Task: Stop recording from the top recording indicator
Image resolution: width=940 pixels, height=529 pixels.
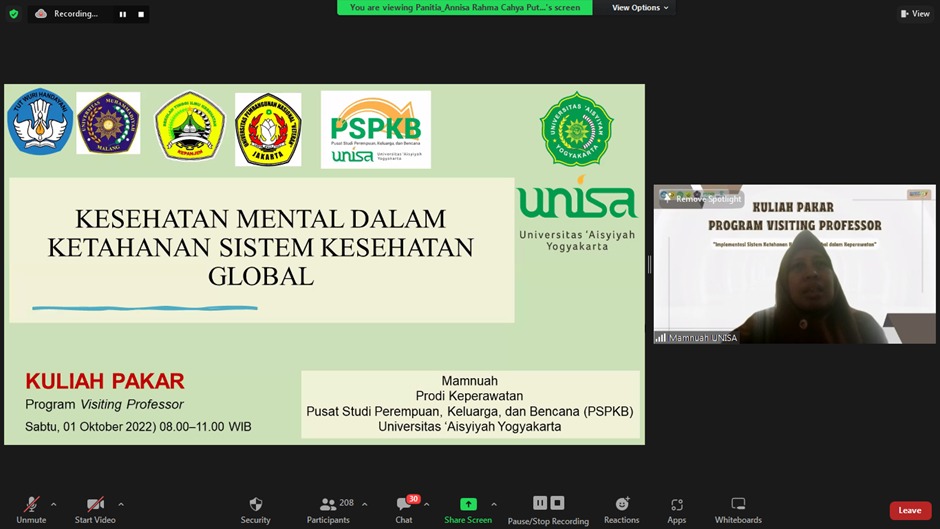Action: point(141,14)
